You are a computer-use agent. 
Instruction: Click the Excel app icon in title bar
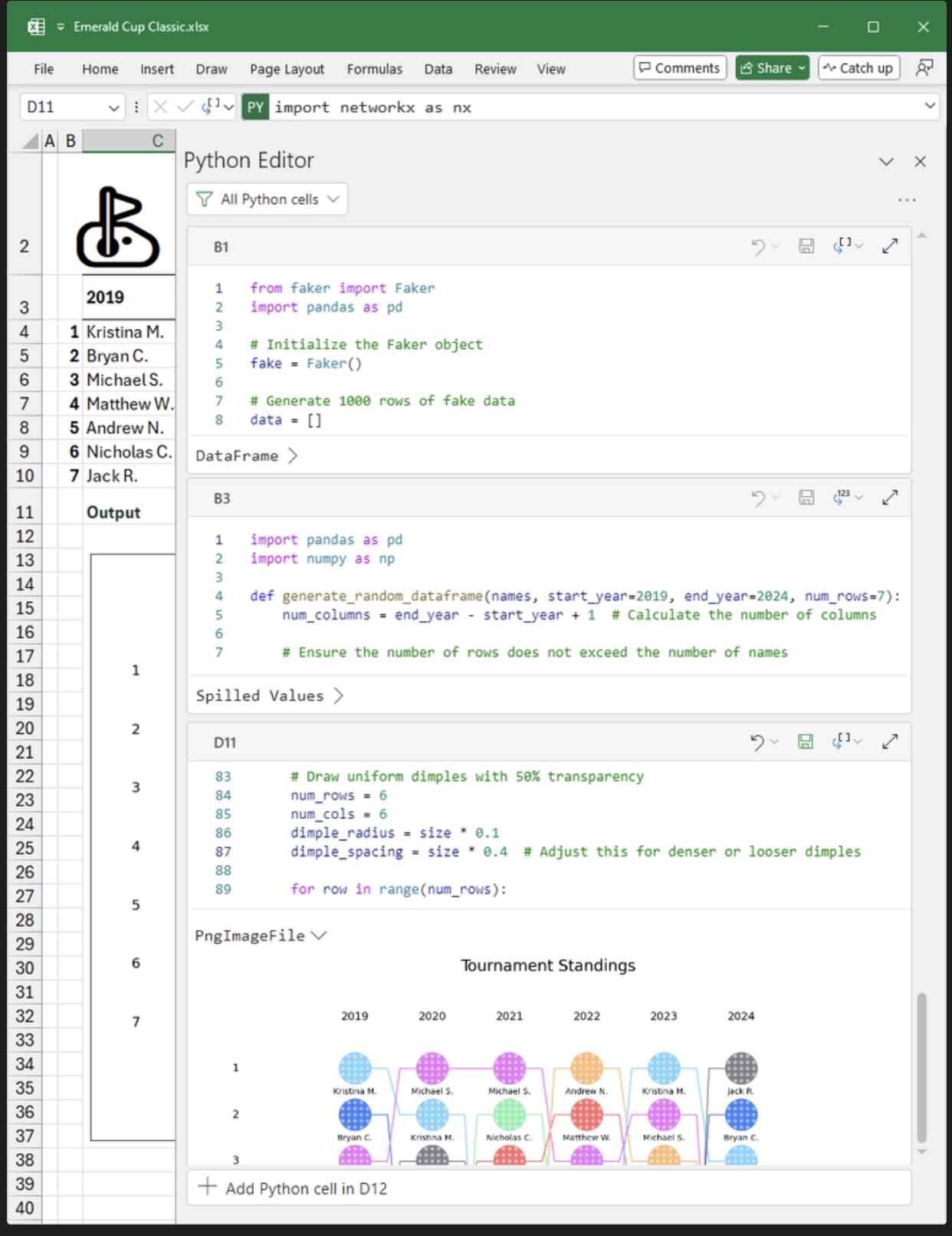36,27
